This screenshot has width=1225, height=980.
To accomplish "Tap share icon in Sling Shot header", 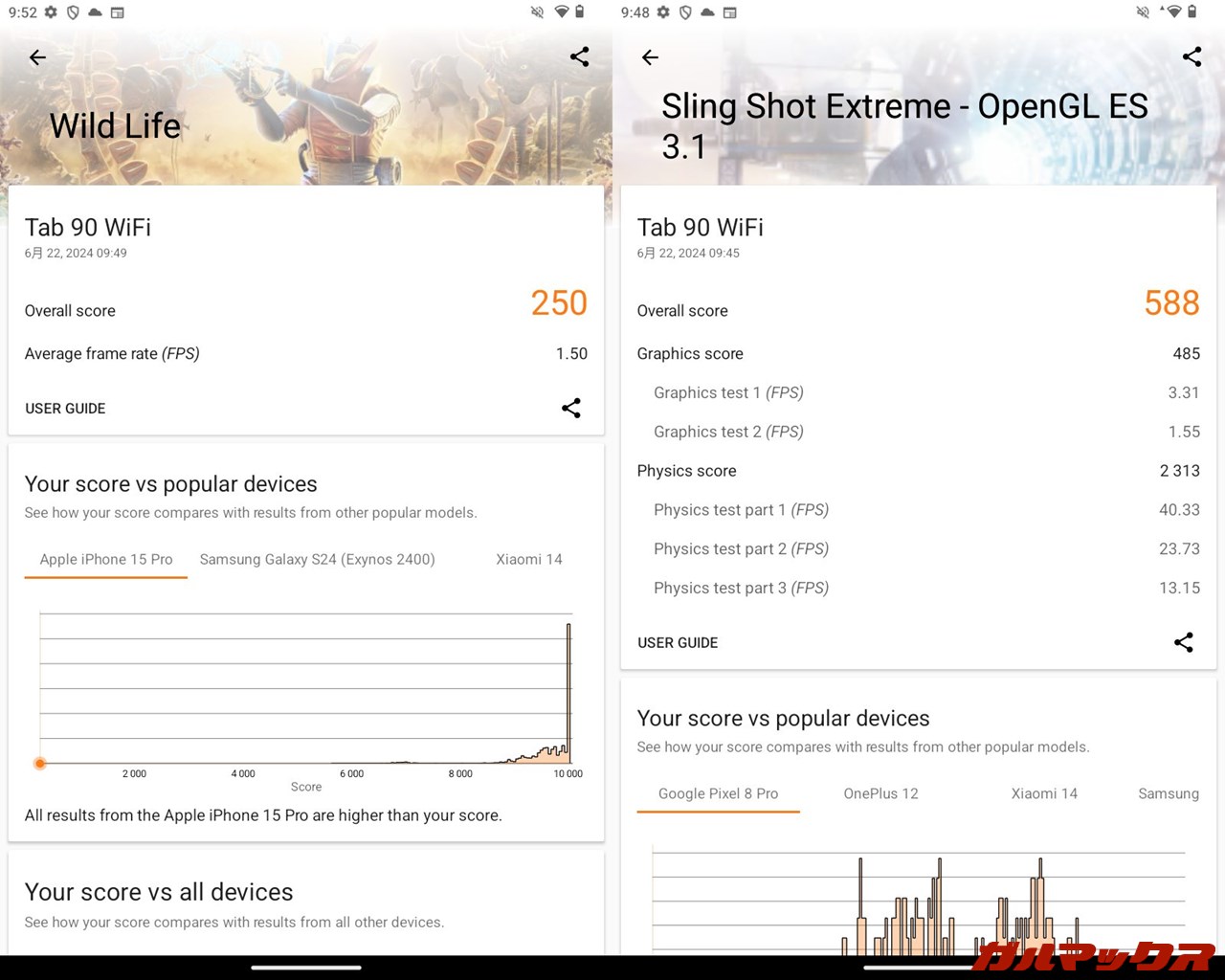I will pyautogui.click(x=1192, y=56).
